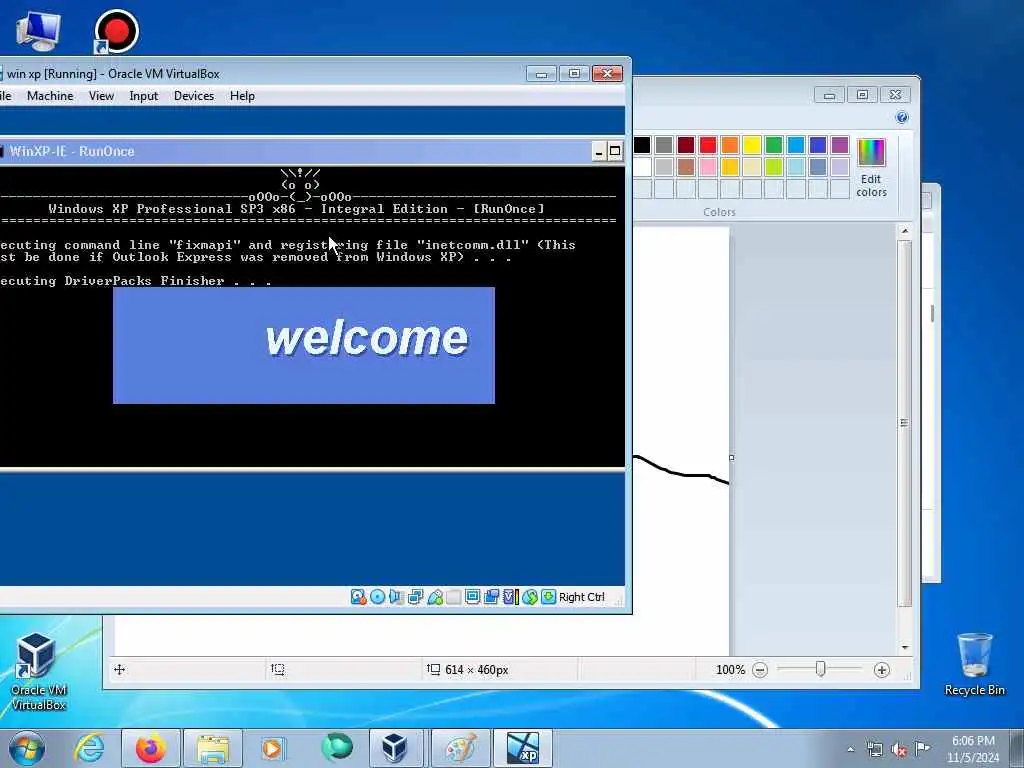
Task: Click Paint vertical scrollbar up arrow
Action: [904, 231]
